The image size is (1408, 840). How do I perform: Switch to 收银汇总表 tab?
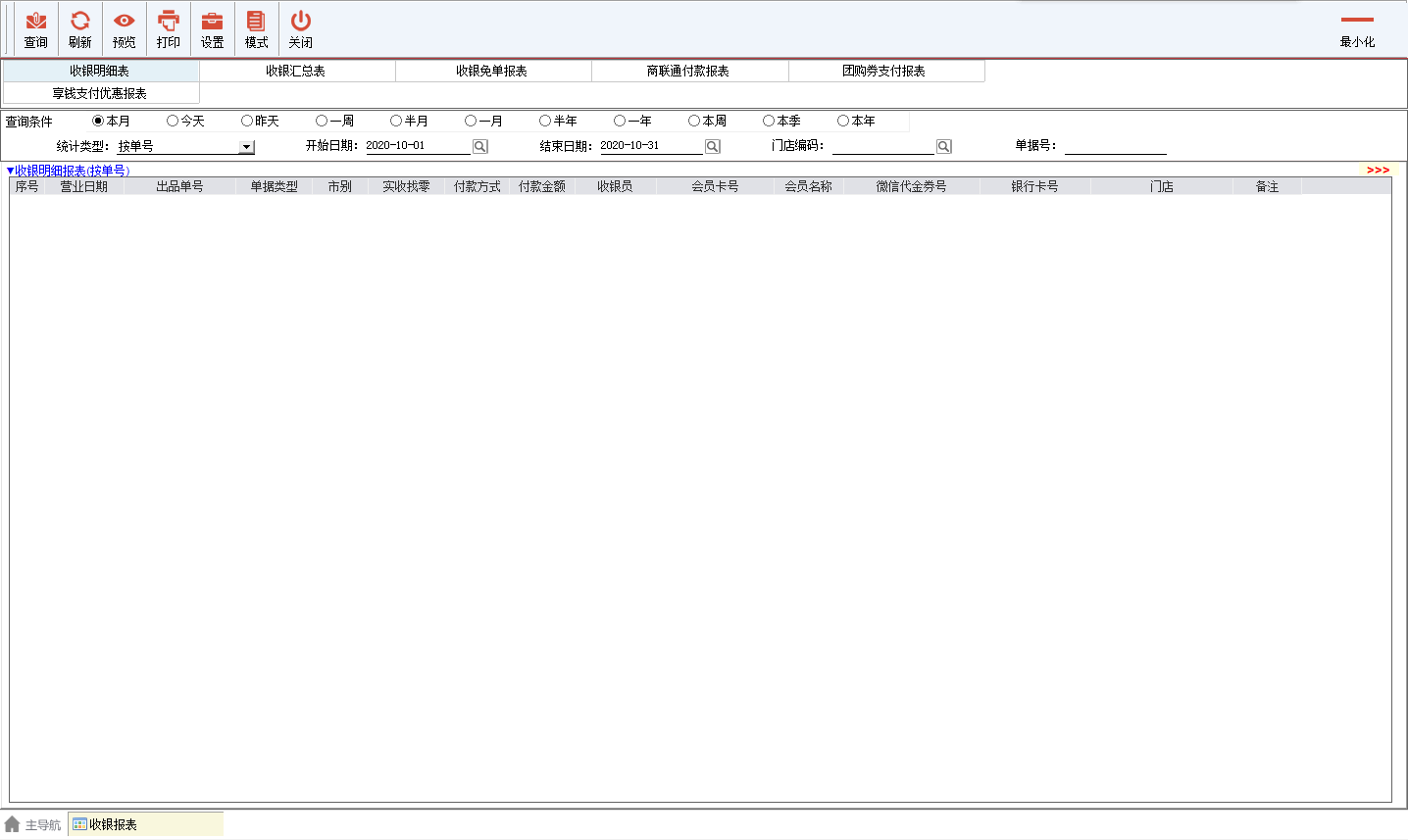(296, 71)
